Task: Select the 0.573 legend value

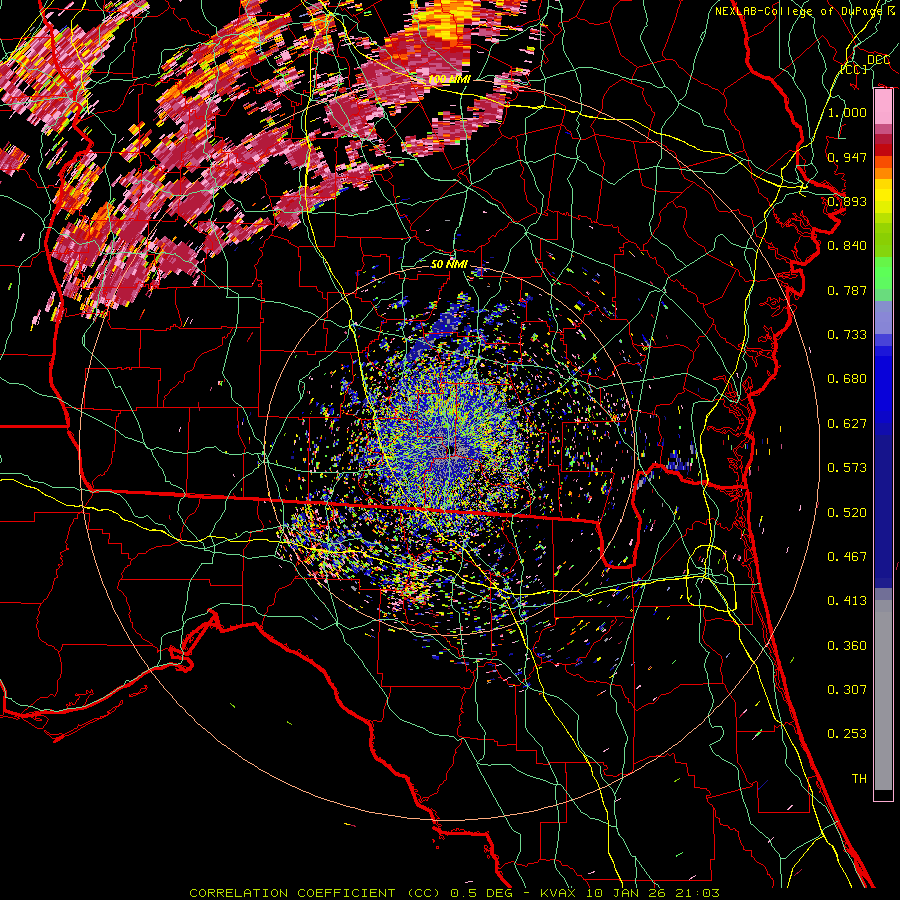Action: pos(847,468)
